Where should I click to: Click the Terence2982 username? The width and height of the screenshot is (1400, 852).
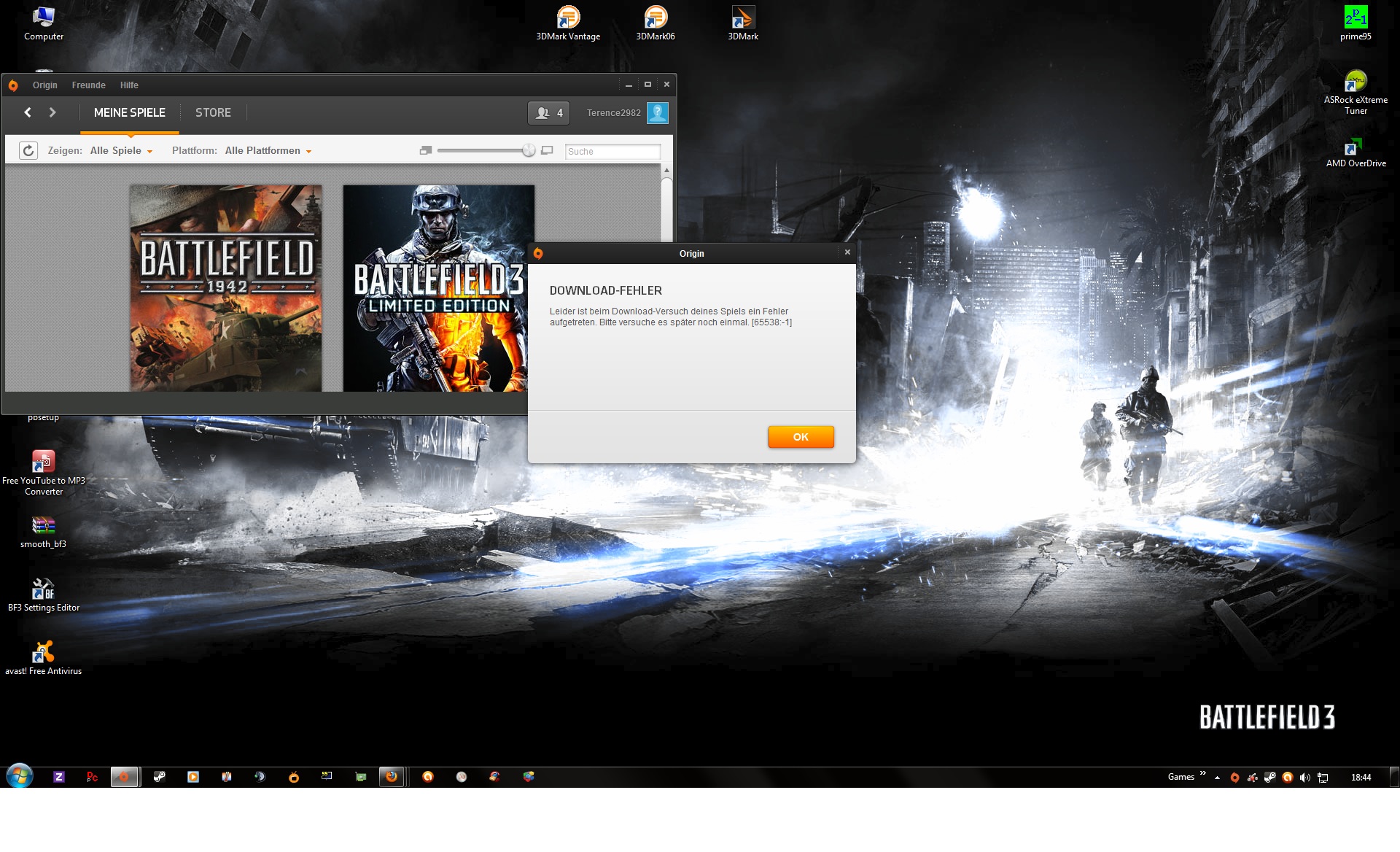(614, 113)
